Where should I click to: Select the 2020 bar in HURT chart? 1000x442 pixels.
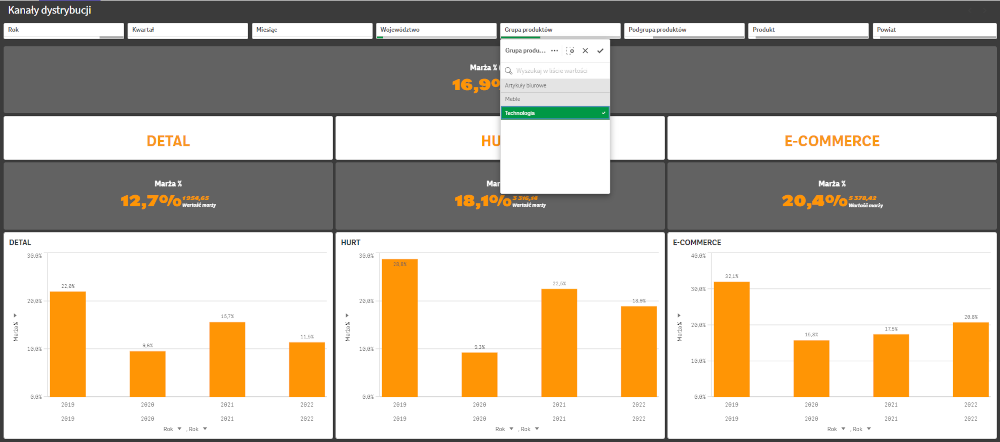[479, 374]
